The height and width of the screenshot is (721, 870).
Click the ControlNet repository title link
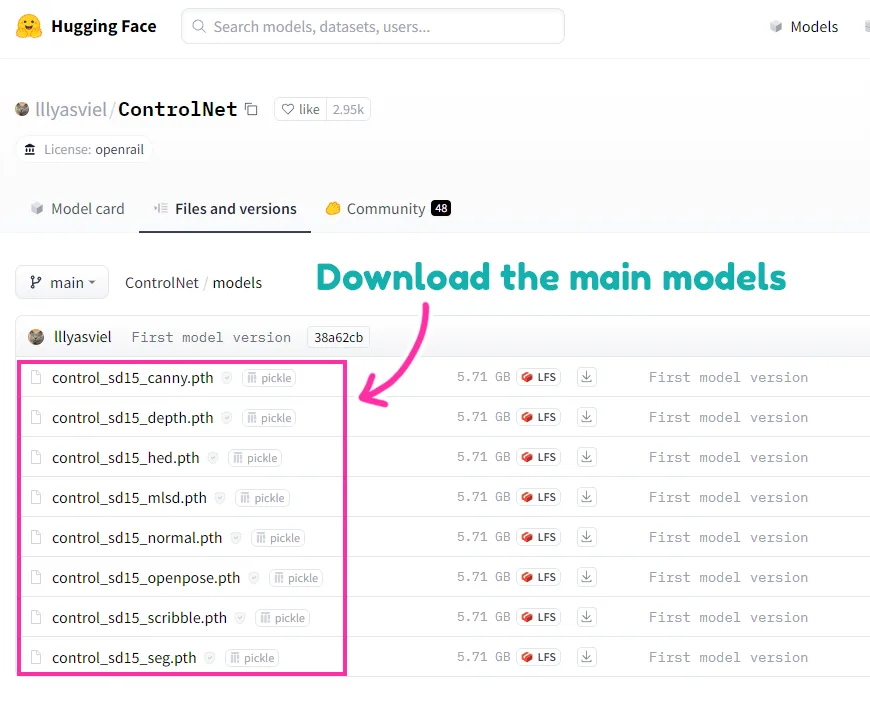click(178, 109)
